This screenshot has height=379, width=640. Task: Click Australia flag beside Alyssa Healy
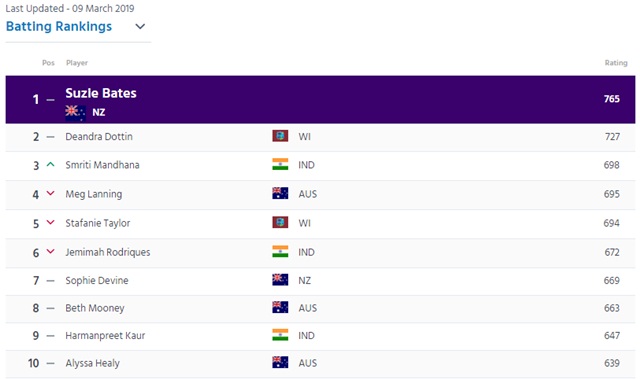tap(280, 362)
